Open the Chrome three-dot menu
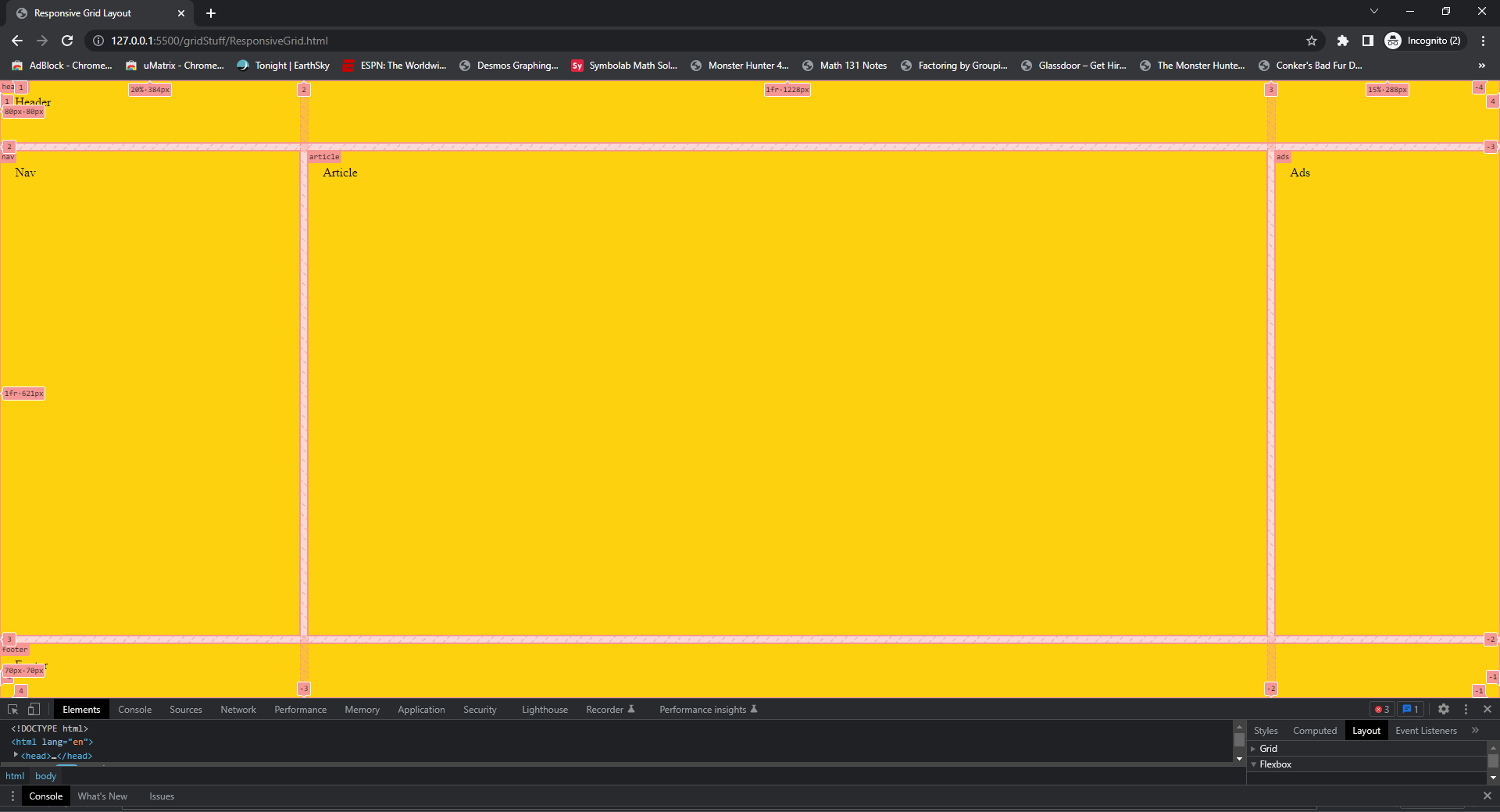Image resolution: width=1500 pixels, height=812 pixels. coord(1483,41)
